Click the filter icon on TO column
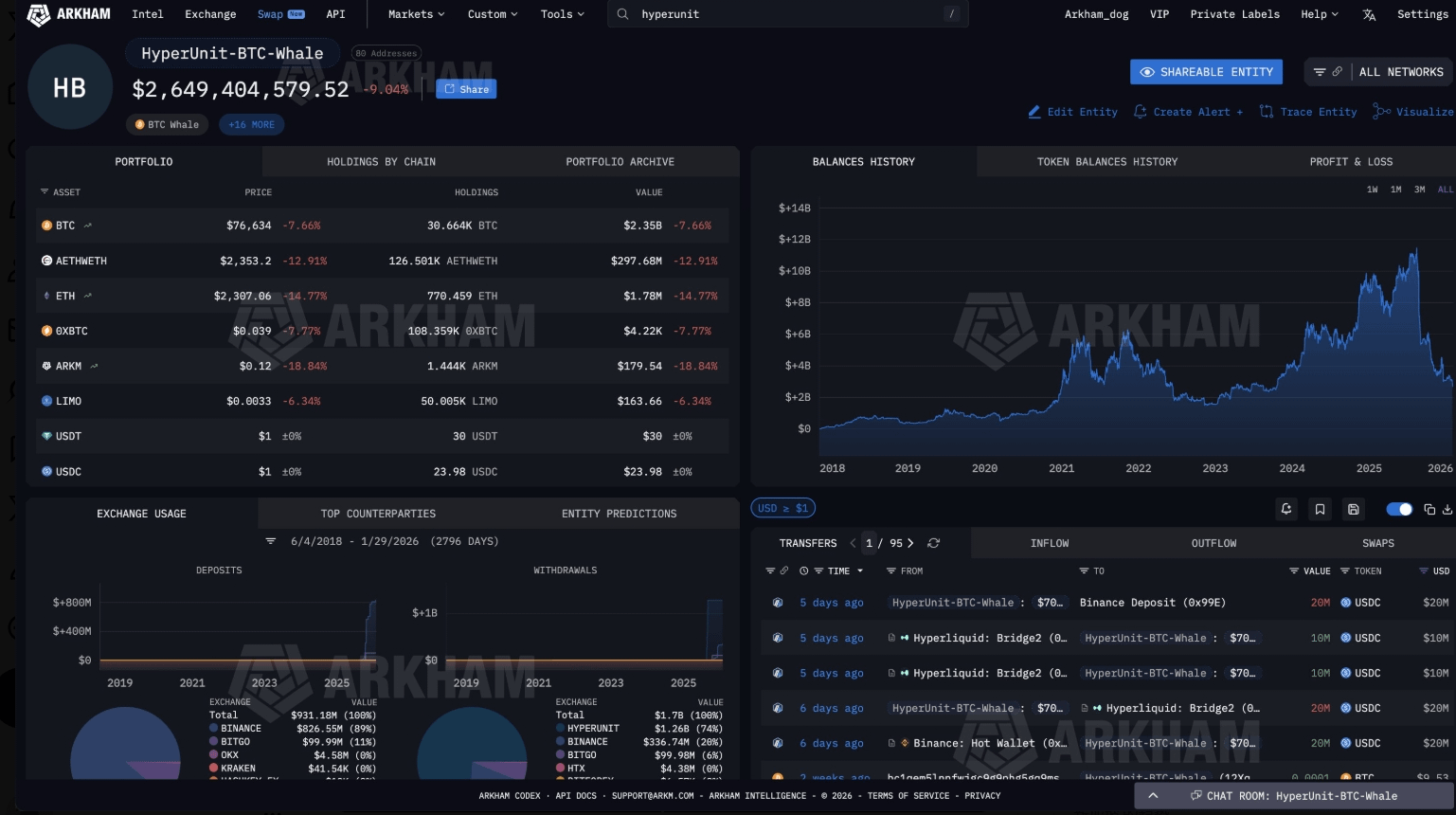 click(1084, 570)
